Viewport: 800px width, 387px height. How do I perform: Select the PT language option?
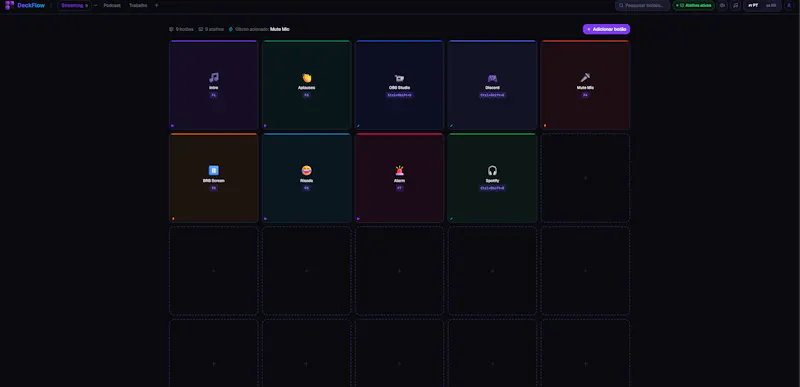click(x=753, y=5)
